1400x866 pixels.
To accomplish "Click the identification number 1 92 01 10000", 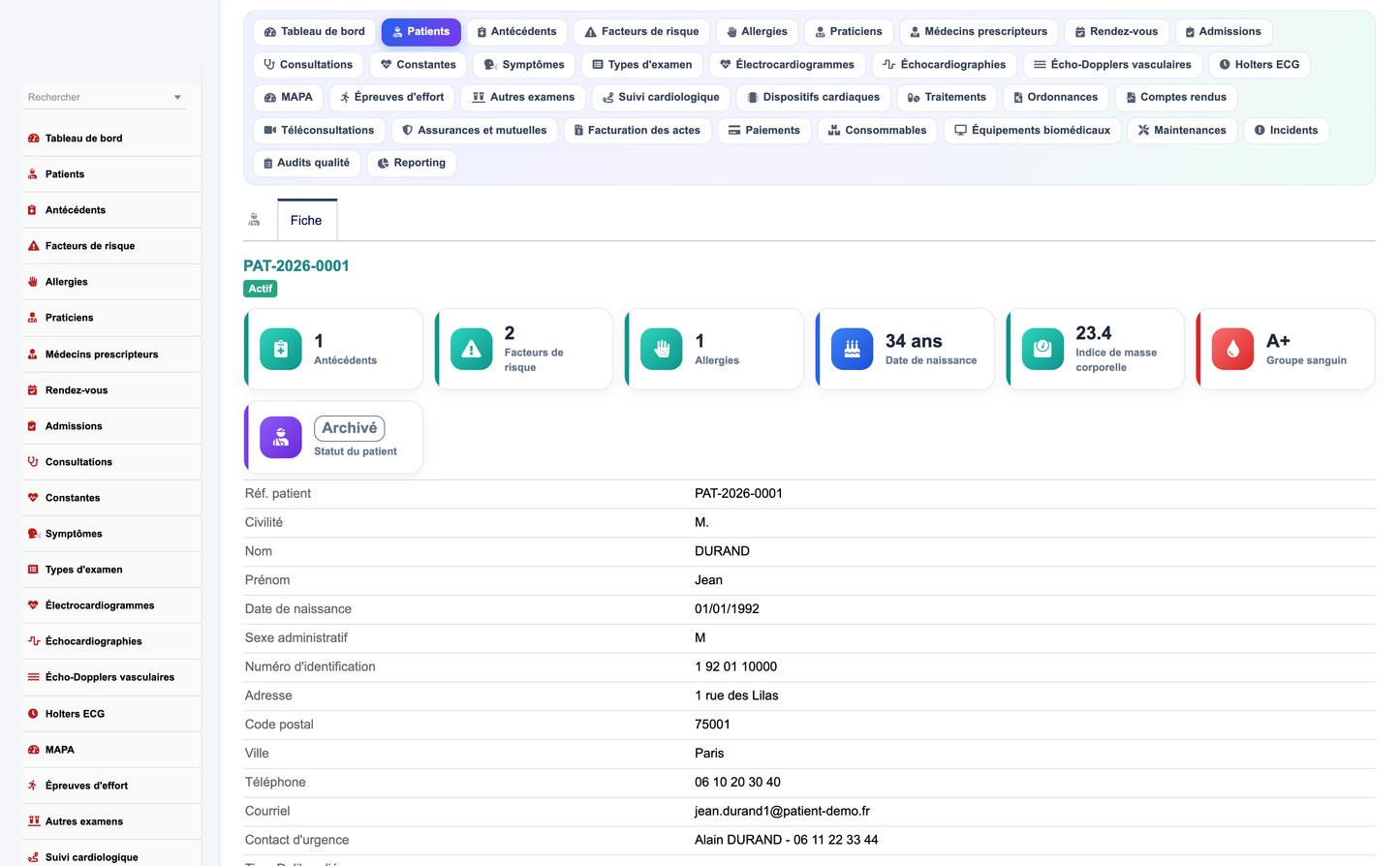I will (x=735, y=666).
